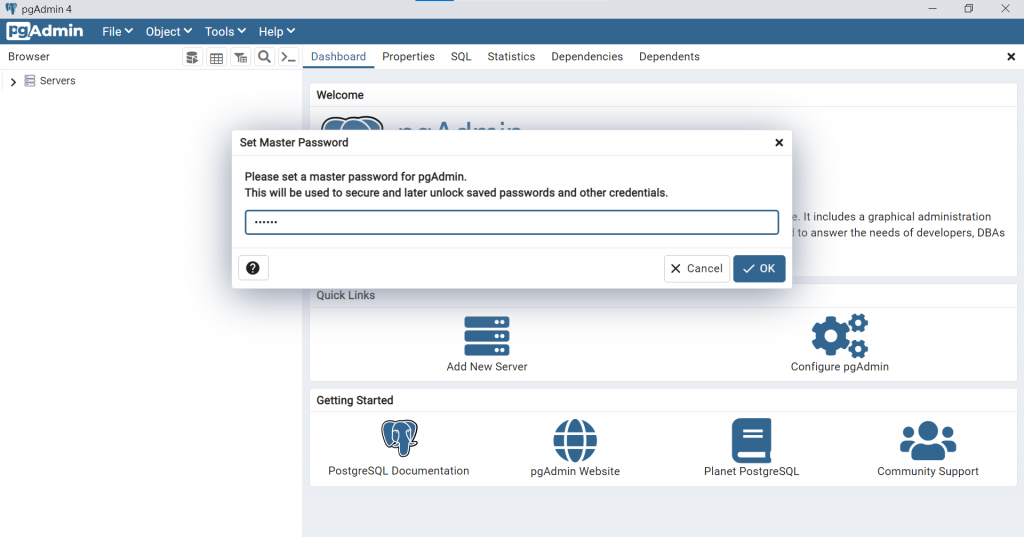The image size is (1024, 537).
Task: Click the Browser panel title
Action: [x=29, y=56]
